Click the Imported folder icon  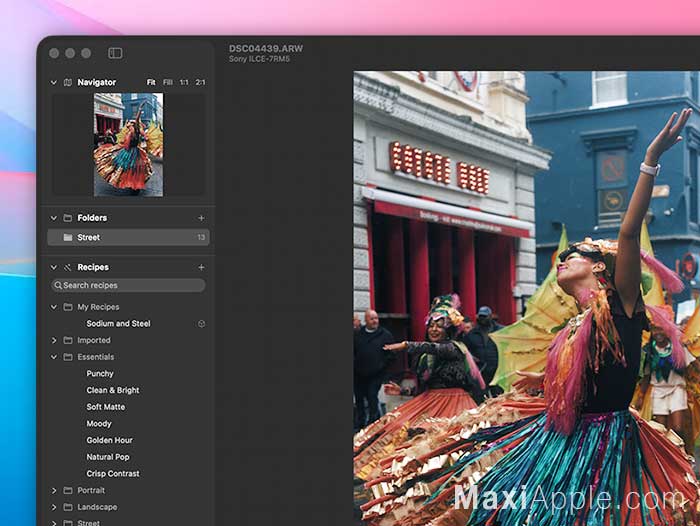pyautogui.click(x=68, y=340)
